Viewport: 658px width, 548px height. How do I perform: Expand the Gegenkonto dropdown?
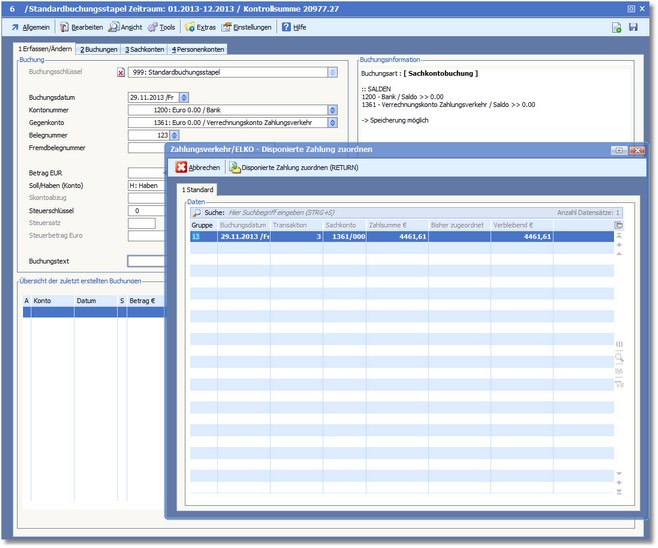click(332, 122)
